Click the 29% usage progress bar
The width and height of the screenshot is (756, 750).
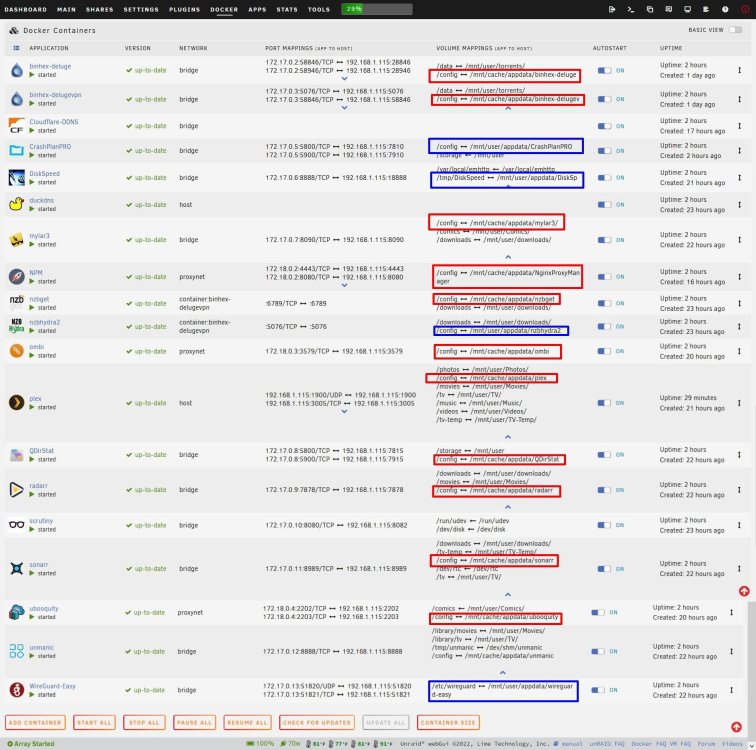[377, 9]
